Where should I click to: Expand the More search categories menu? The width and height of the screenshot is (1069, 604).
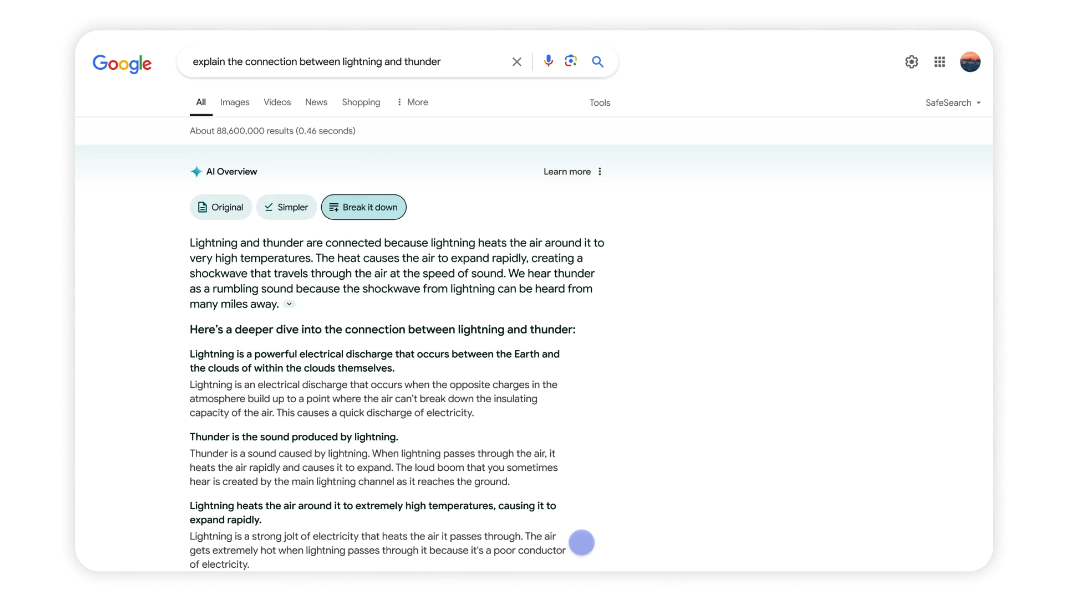[x=412, y=102]
